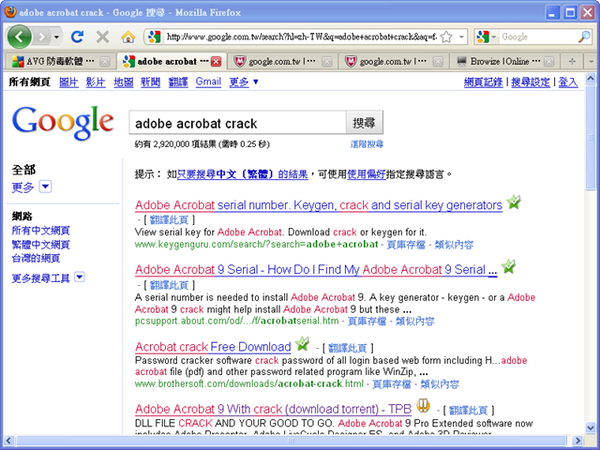Select 台灣的網頁 filter
The image size is (600, 450).
tap(36, 258)
